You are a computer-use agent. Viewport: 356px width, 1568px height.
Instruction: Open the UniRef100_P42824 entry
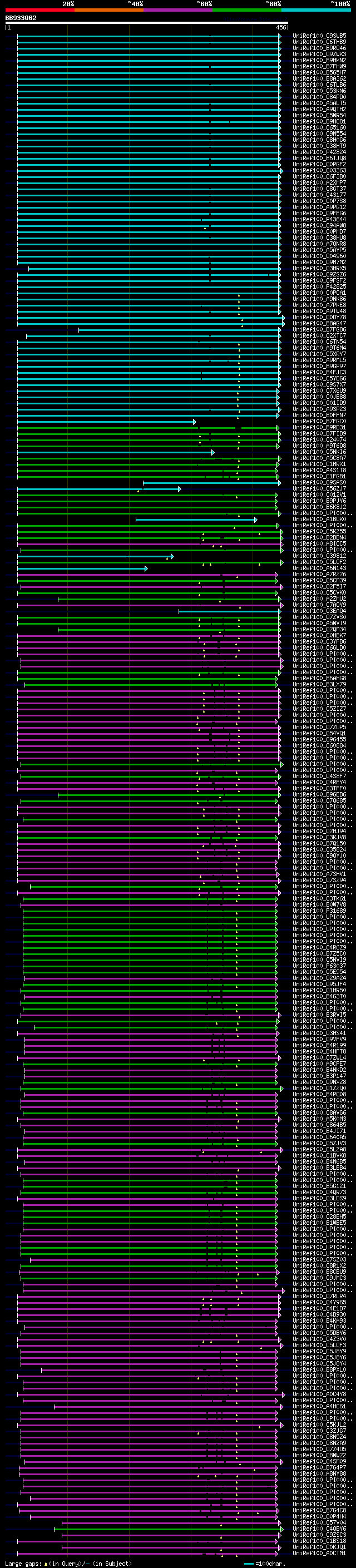pyautogui.click(x=319, y=152)
